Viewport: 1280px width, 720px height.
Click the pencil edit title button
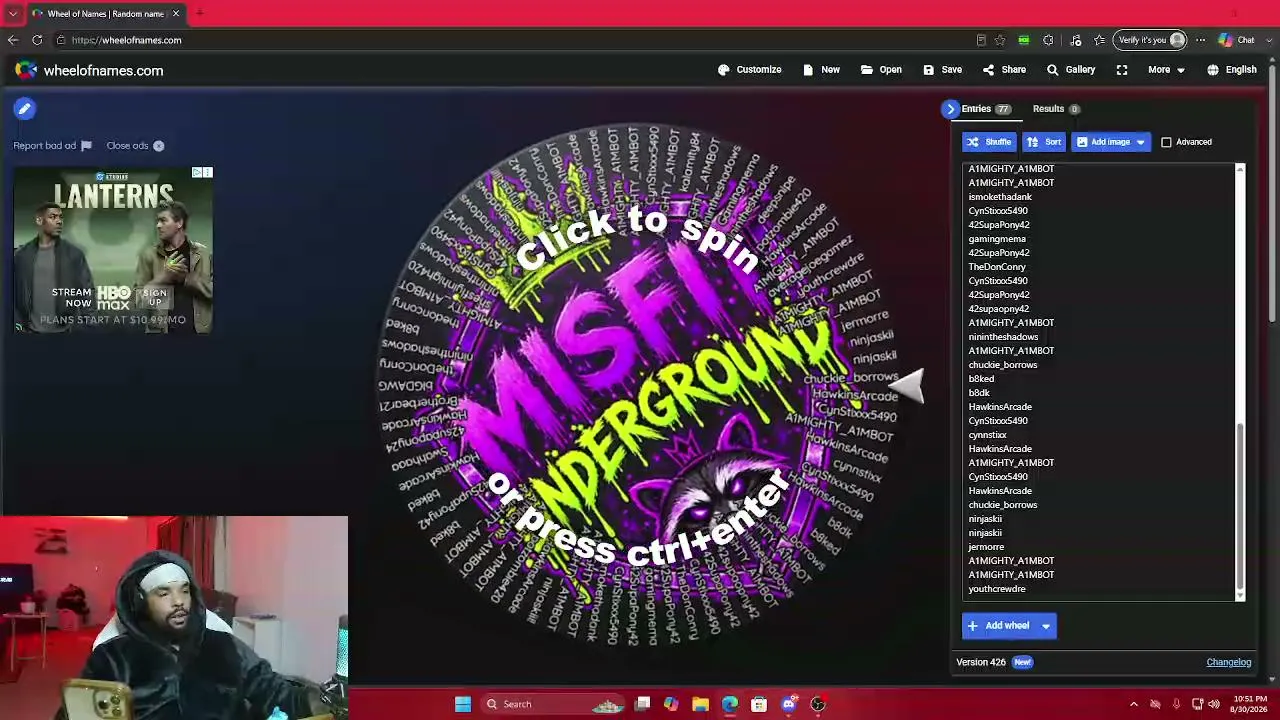(25, 109)
